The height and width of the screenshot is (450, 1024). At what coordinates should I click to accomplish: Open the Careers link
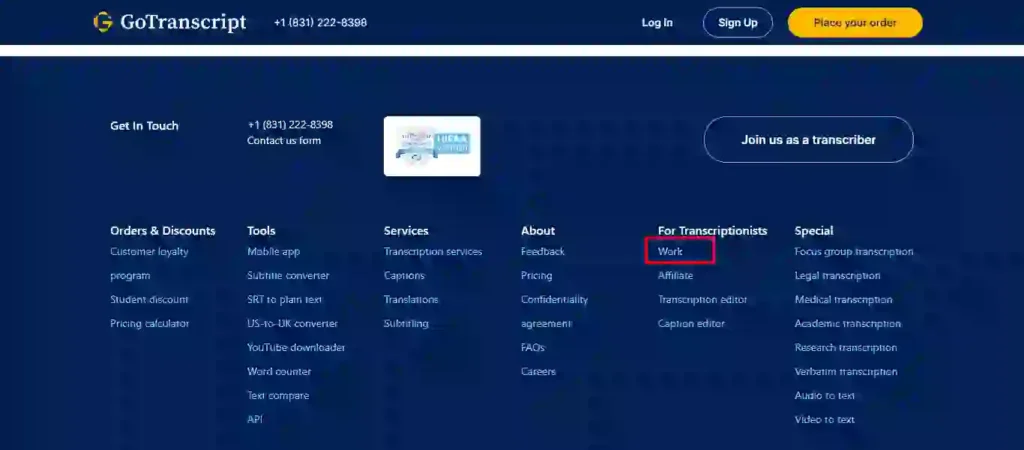pyautogui.click(x=538, y=372)
